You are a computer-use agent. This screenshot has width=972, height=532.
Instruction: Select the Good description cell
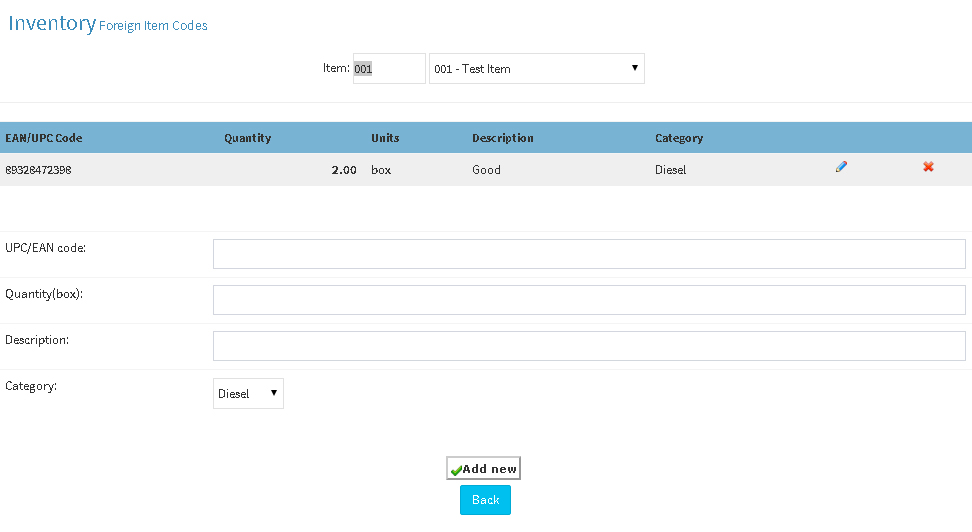click(x=487, y=170)
